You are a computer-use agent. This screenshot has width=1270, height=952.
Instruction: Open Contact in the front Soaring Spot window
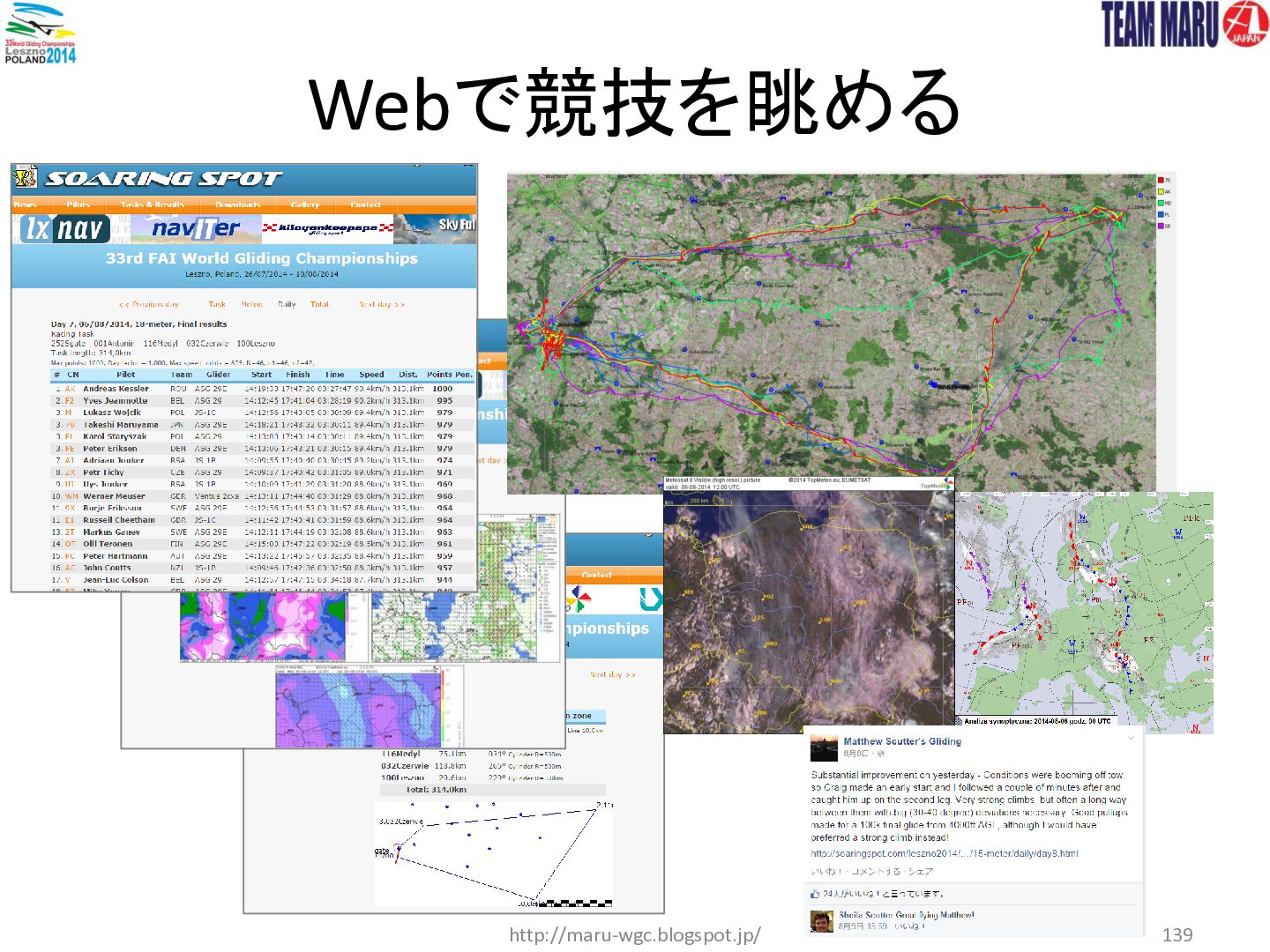tap(365, 205)
